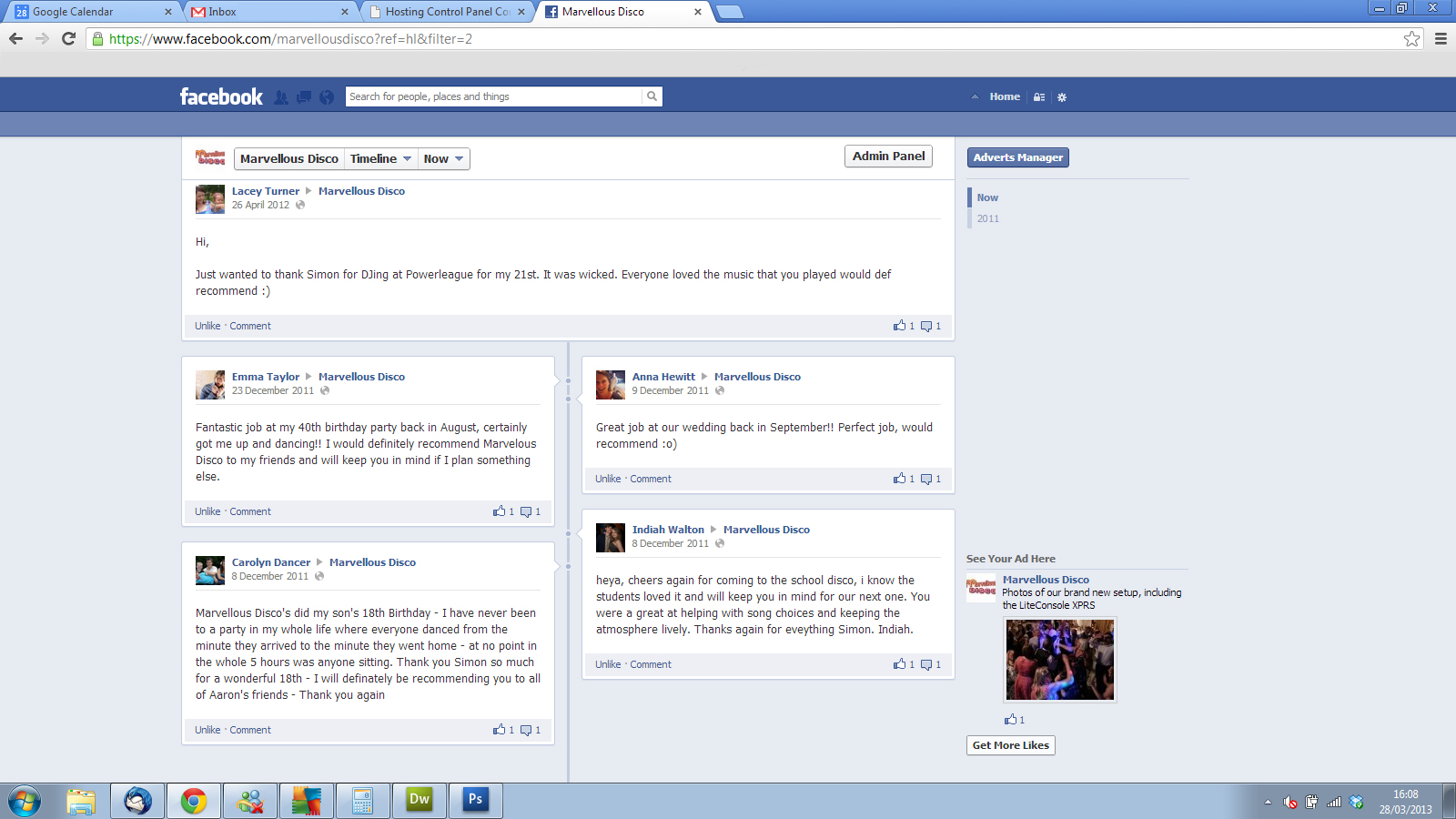Click Home in the Facebook header

(x=1005, y=96)
